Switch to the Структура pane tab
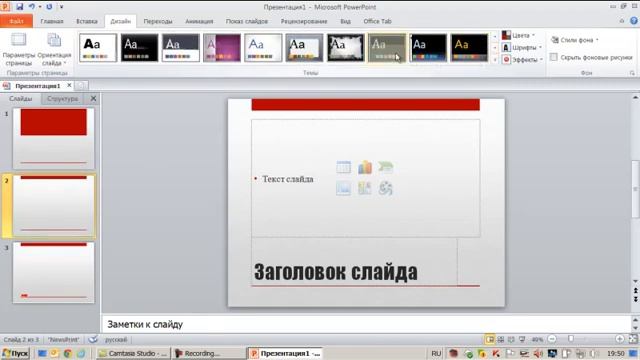 coord(62,99)
